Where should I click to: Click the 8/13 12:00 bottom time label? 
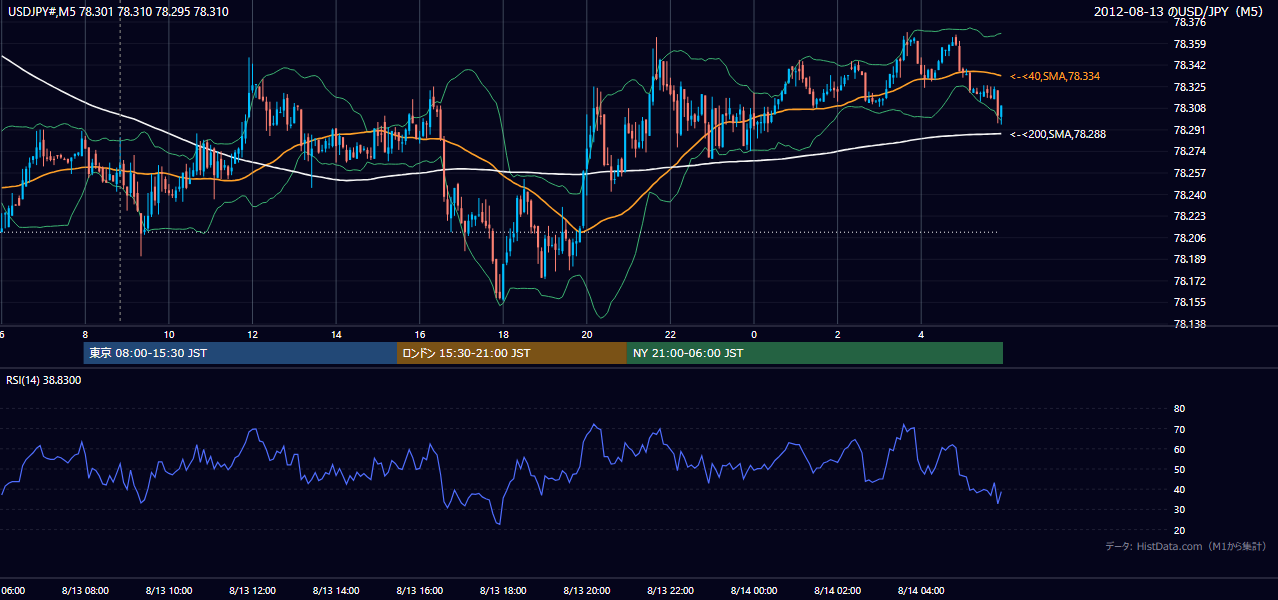pyautogui.click(x=252, y=590)
